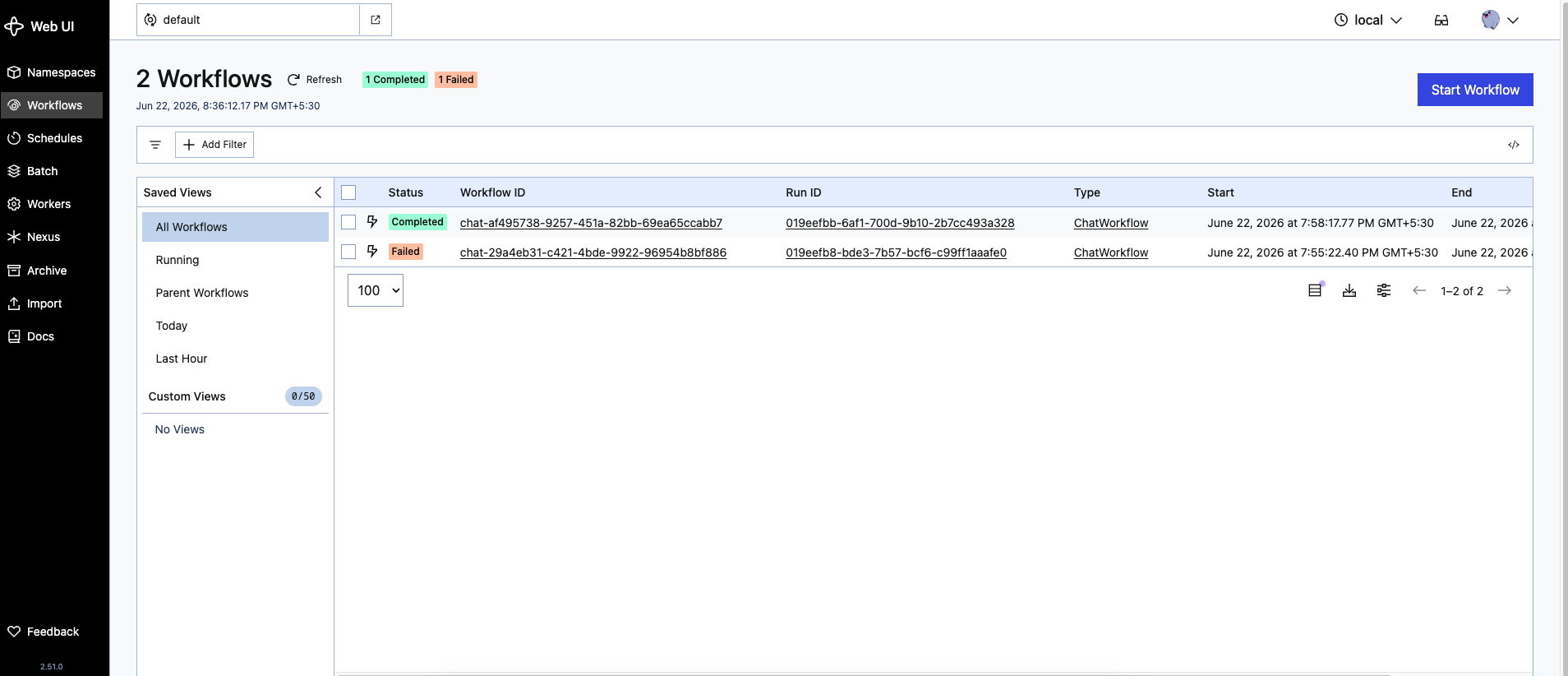Open the 100 per-page dropdown
This screenshot has width=1568, height=676.
(376, 290)
